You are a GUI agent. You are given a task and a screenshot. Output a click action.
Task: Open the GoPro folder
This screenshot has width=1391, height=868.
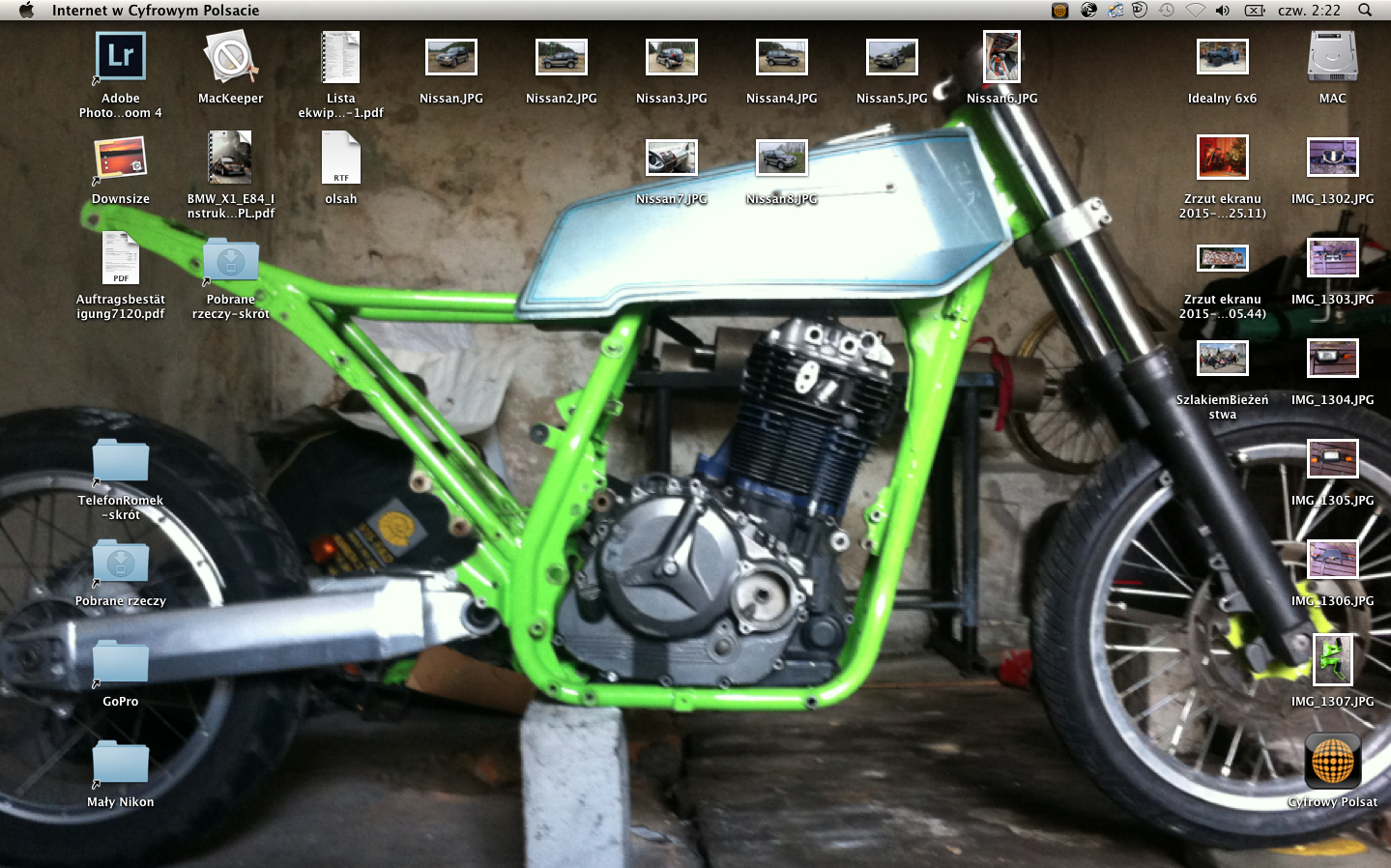[121, 662]
